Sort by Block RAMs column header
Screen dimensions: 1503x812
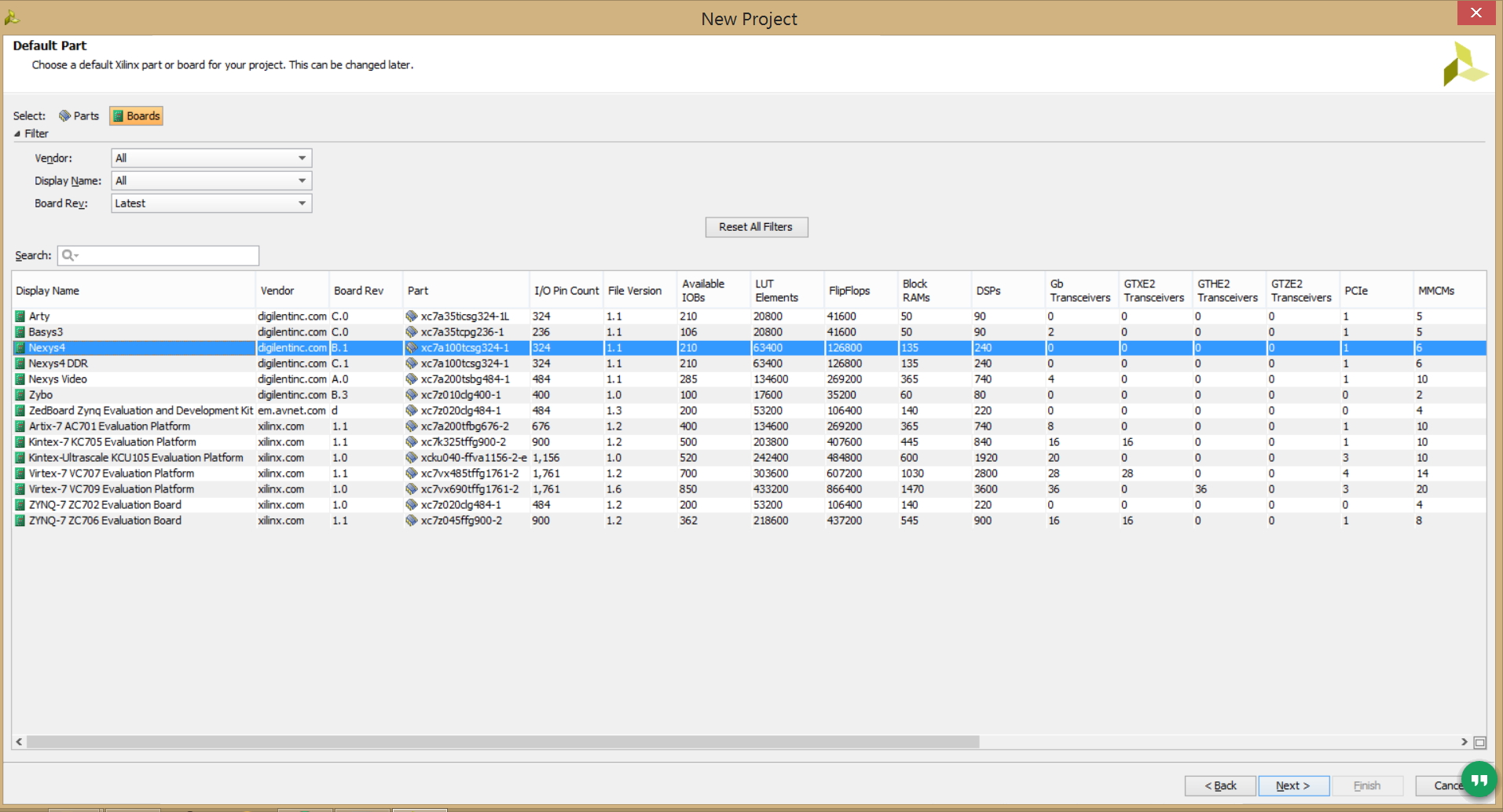pos(934,291)
